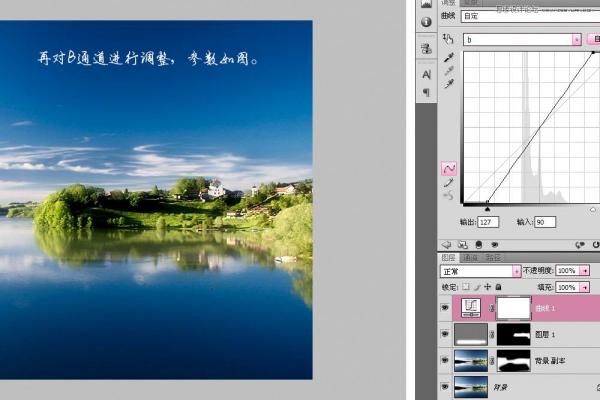
Task: Click the input value field 90
Action: click(545, 222)
